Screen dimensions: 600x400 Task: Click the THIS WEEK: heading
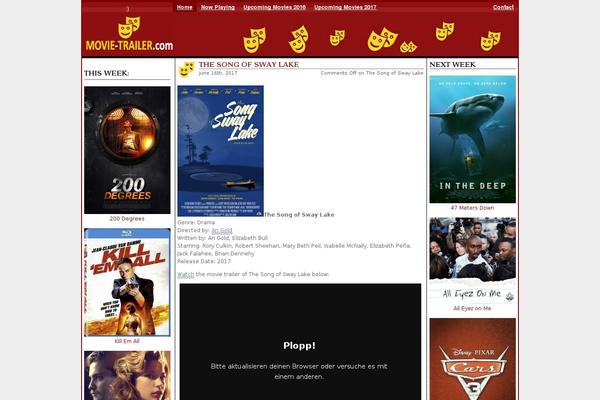point(107,73)
